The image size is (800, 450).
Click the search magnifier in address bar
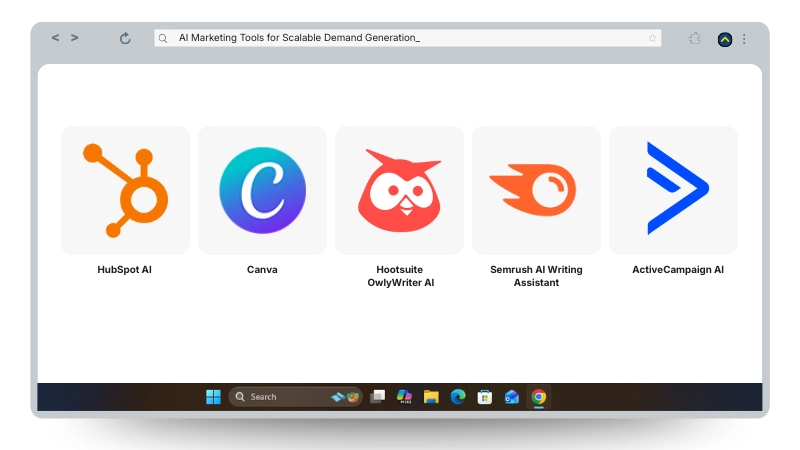(x=163, y=38)
